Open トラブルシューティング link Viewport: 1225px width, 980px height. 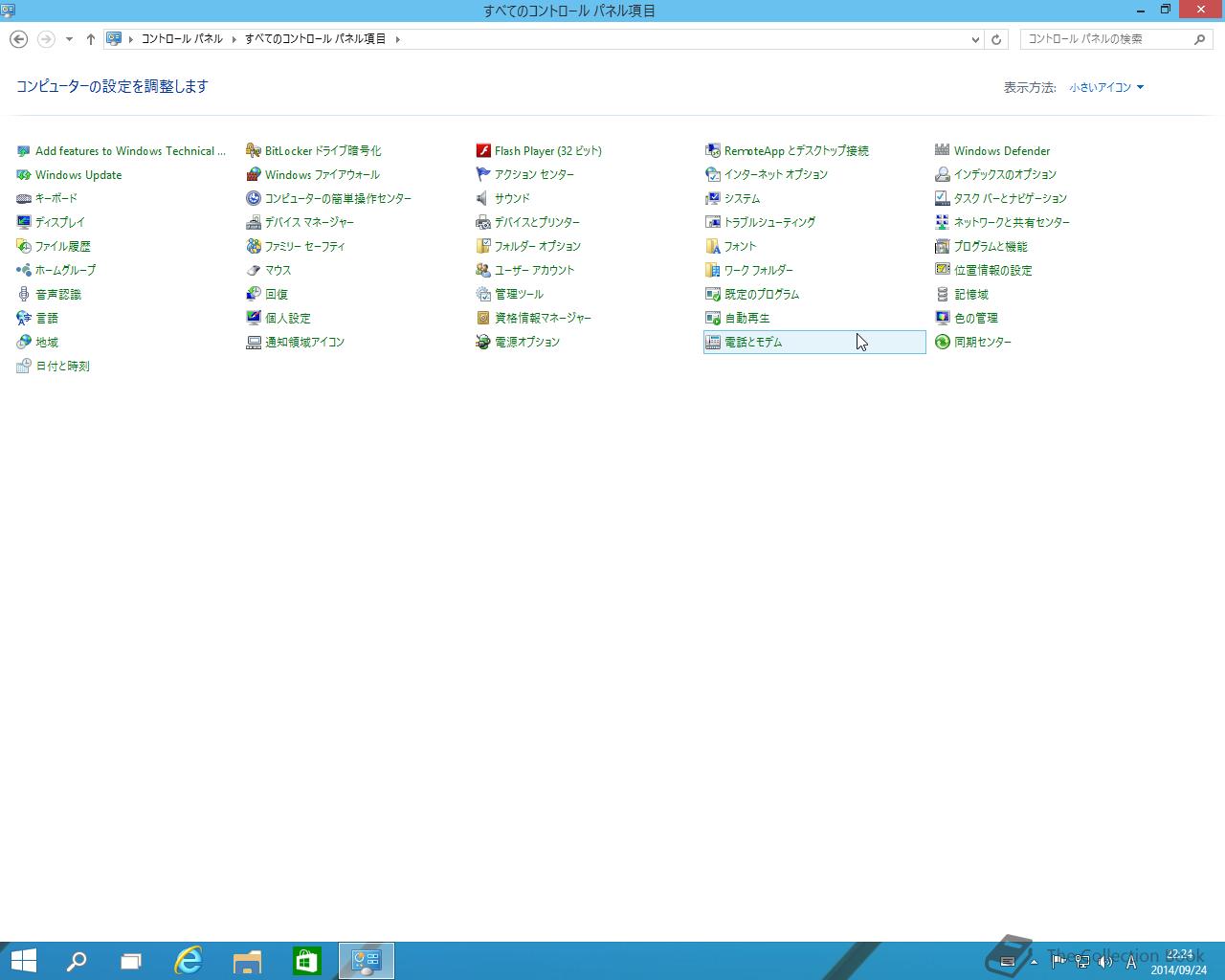tap(769, 222)
